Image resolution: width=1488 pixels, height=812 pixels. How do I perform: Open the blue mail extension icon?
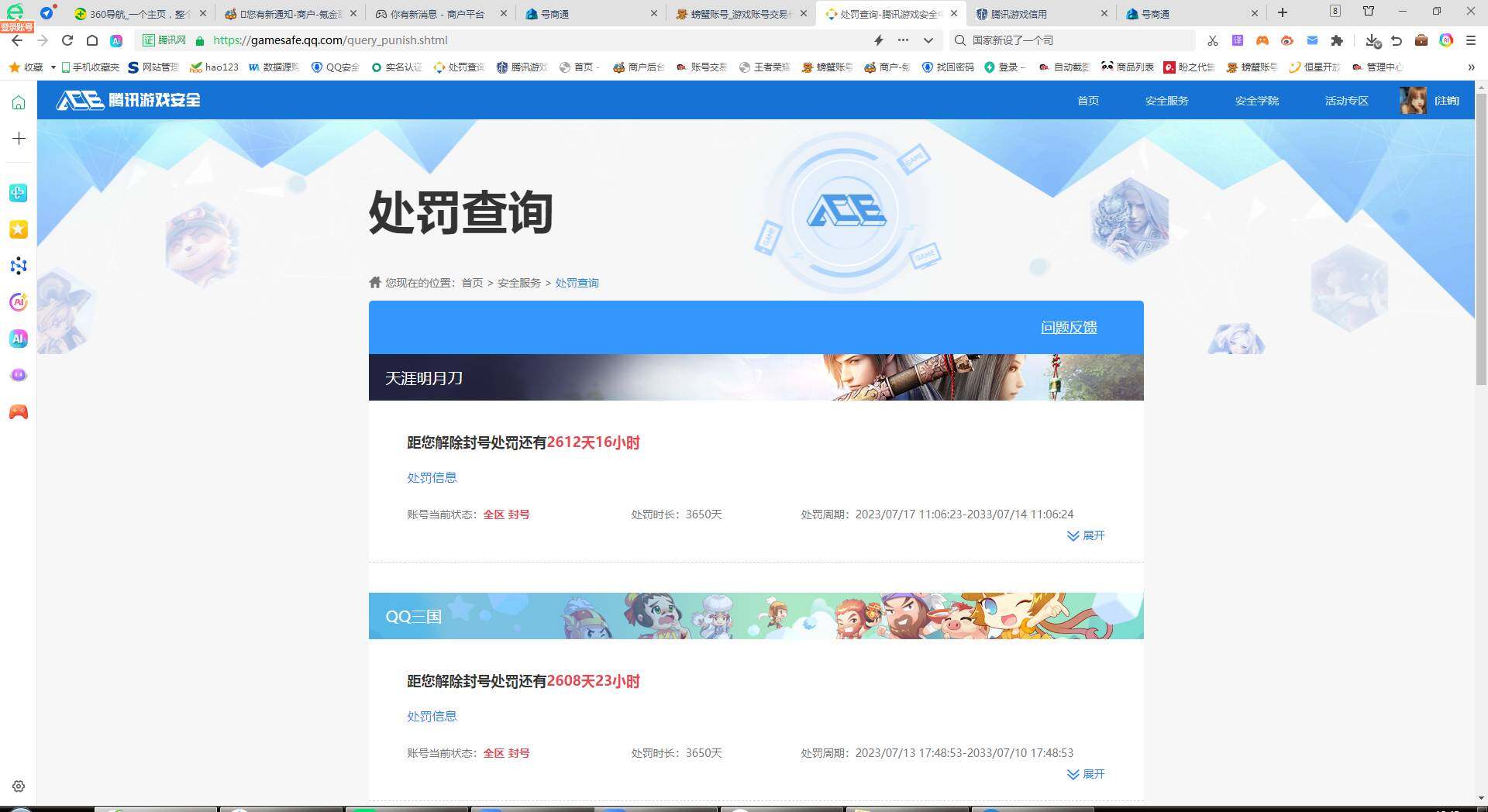1312,40
